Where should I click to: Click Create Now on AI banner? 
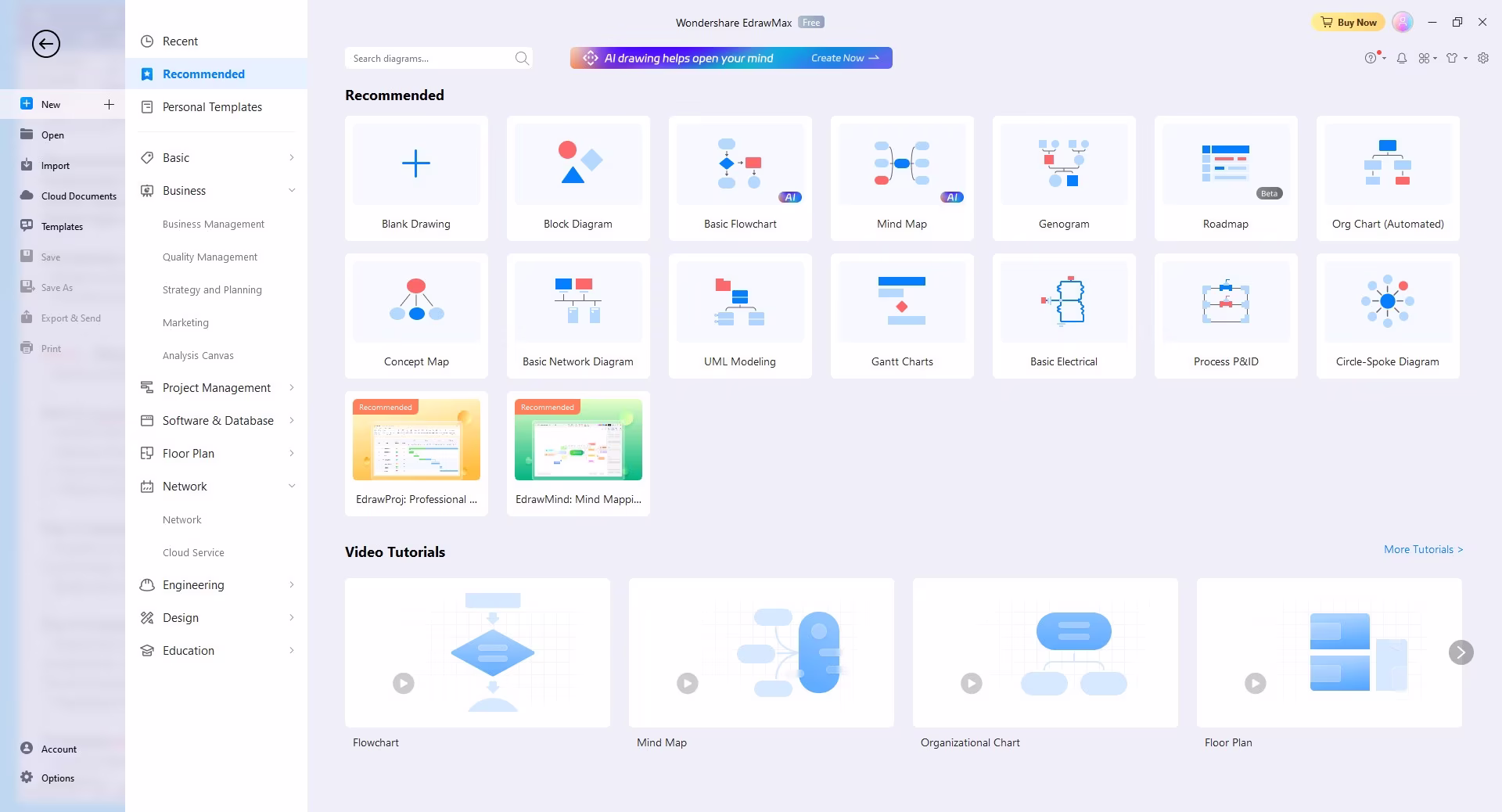click(845, 58)
